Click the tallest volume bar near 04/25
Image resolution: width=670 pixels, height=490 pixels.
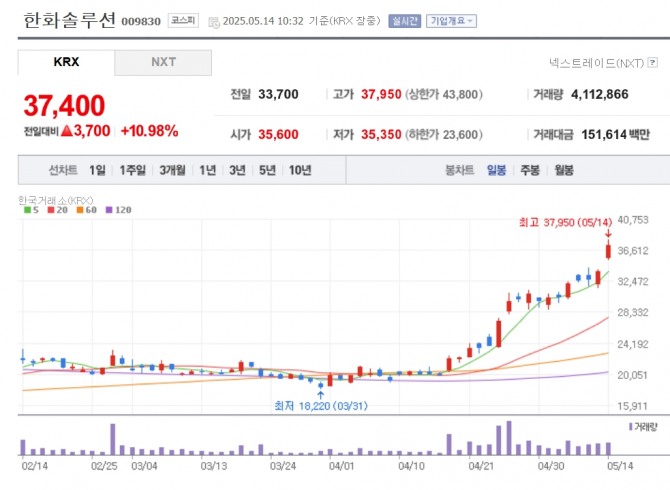pyautogui.click(x=509, y=438)
